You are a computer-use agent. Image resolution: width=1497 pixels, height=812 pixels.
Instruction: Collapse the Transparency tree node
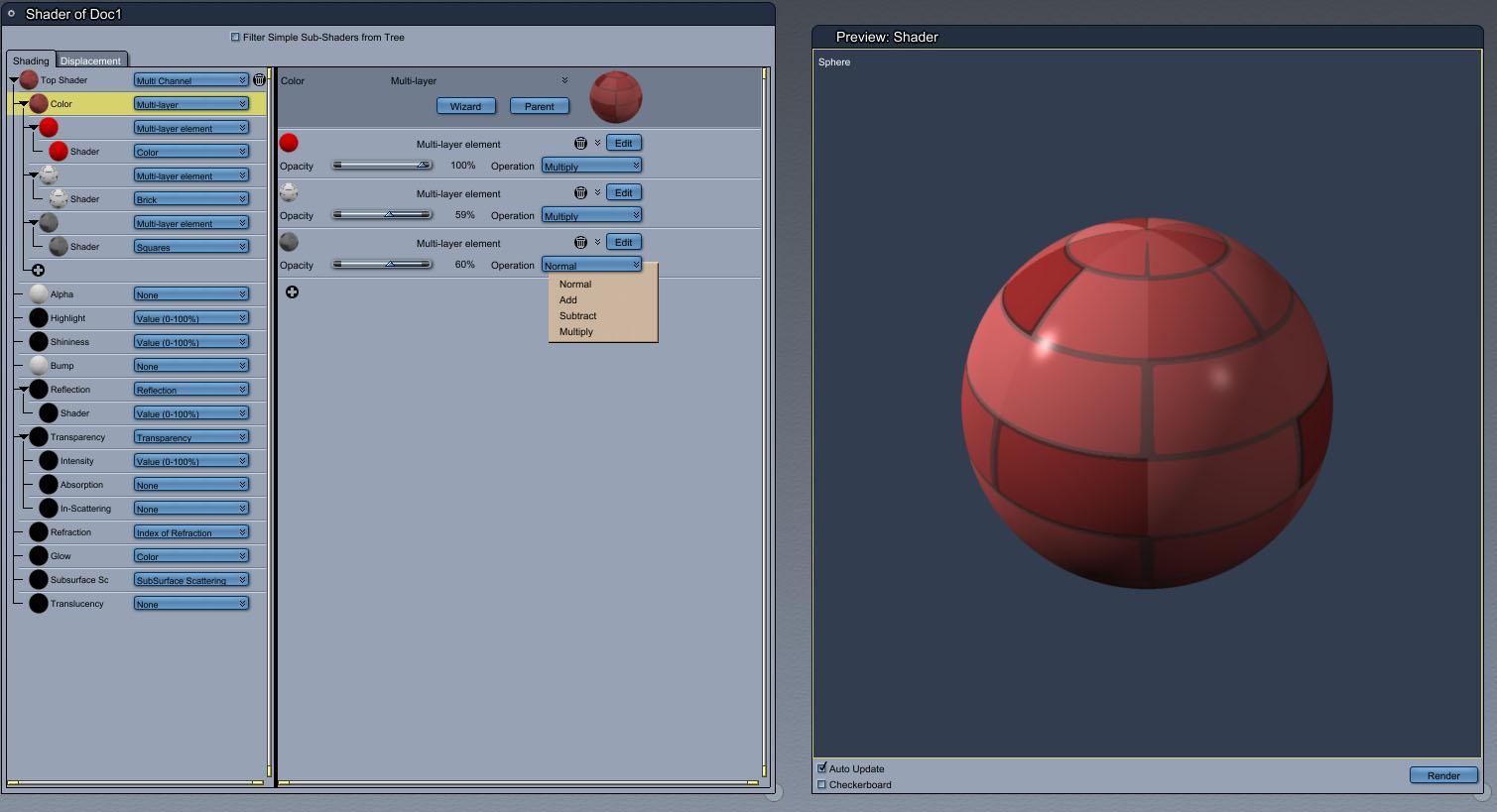[23, 436]
